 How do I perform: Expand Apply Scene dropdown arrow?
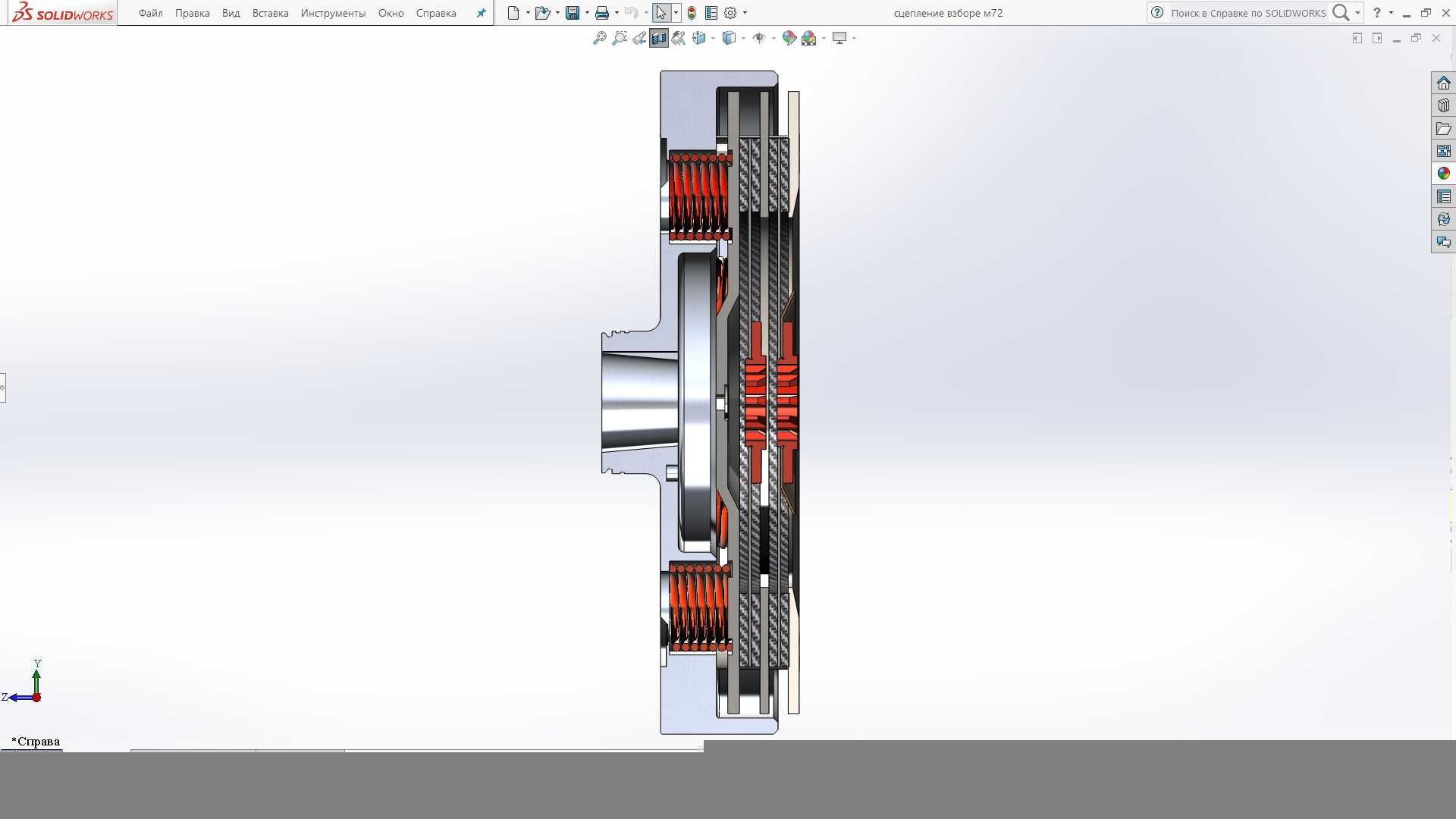pos(824,38)
